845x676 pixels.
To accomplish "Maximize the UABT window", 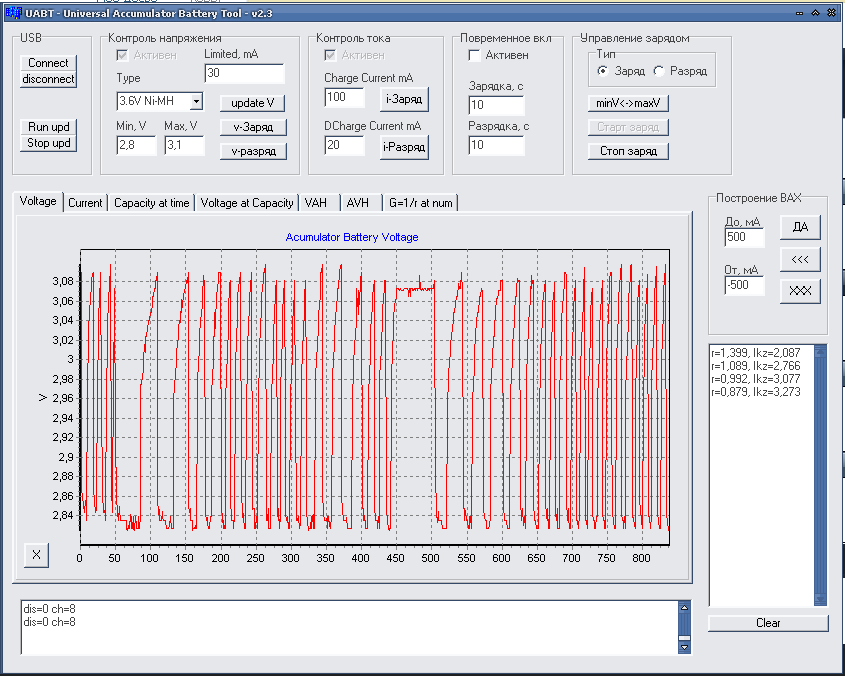I will 815,13.
